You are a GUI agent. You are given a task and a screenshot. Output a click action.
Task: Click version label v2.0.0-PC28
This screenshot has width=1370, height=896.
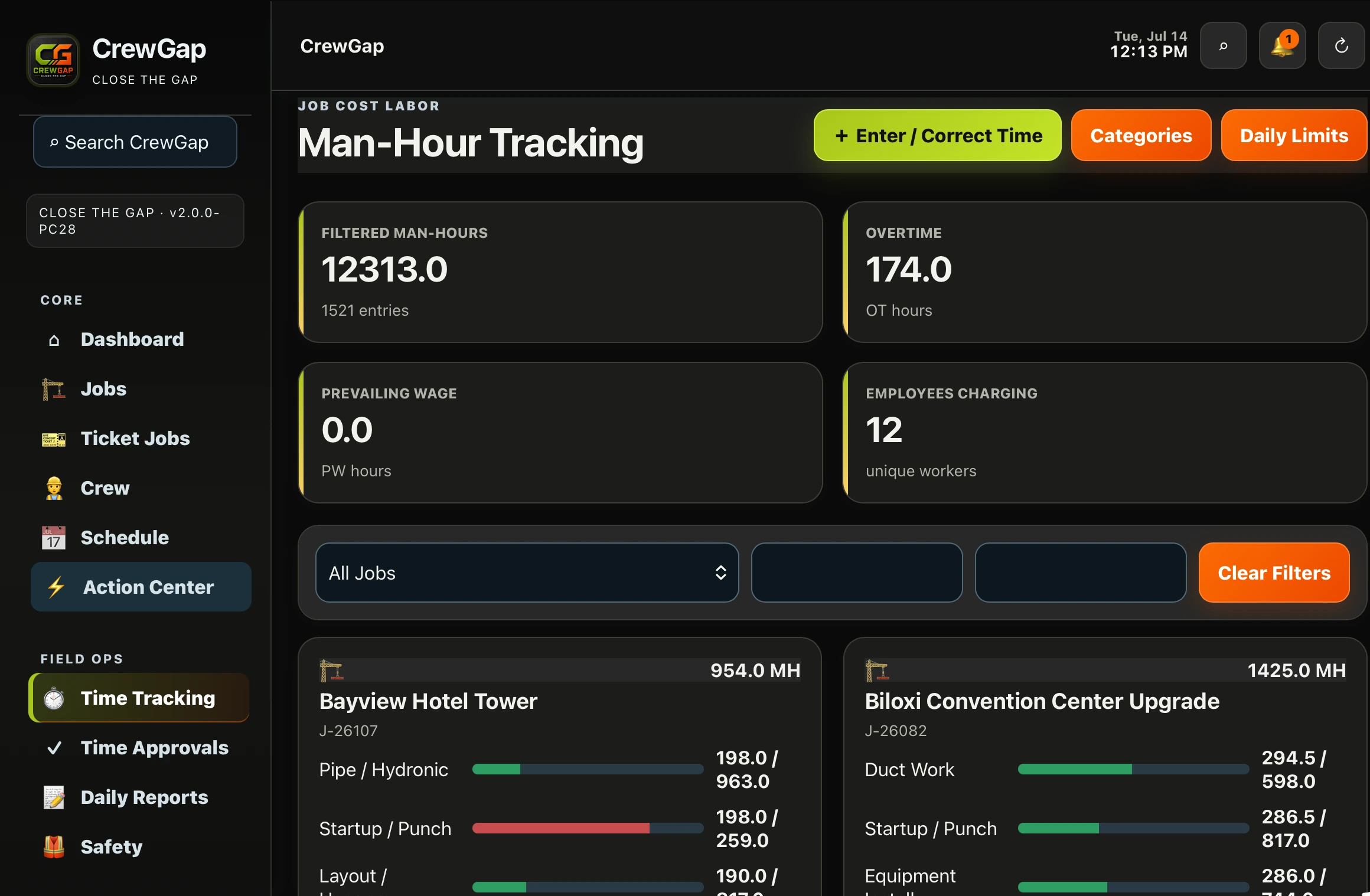(x=135, y=221)
